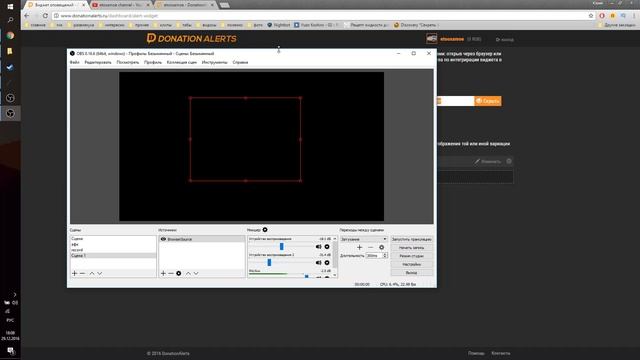Add a scene transition with plus icon
This screenshot has height=360, width=640.
click(360, 247)
